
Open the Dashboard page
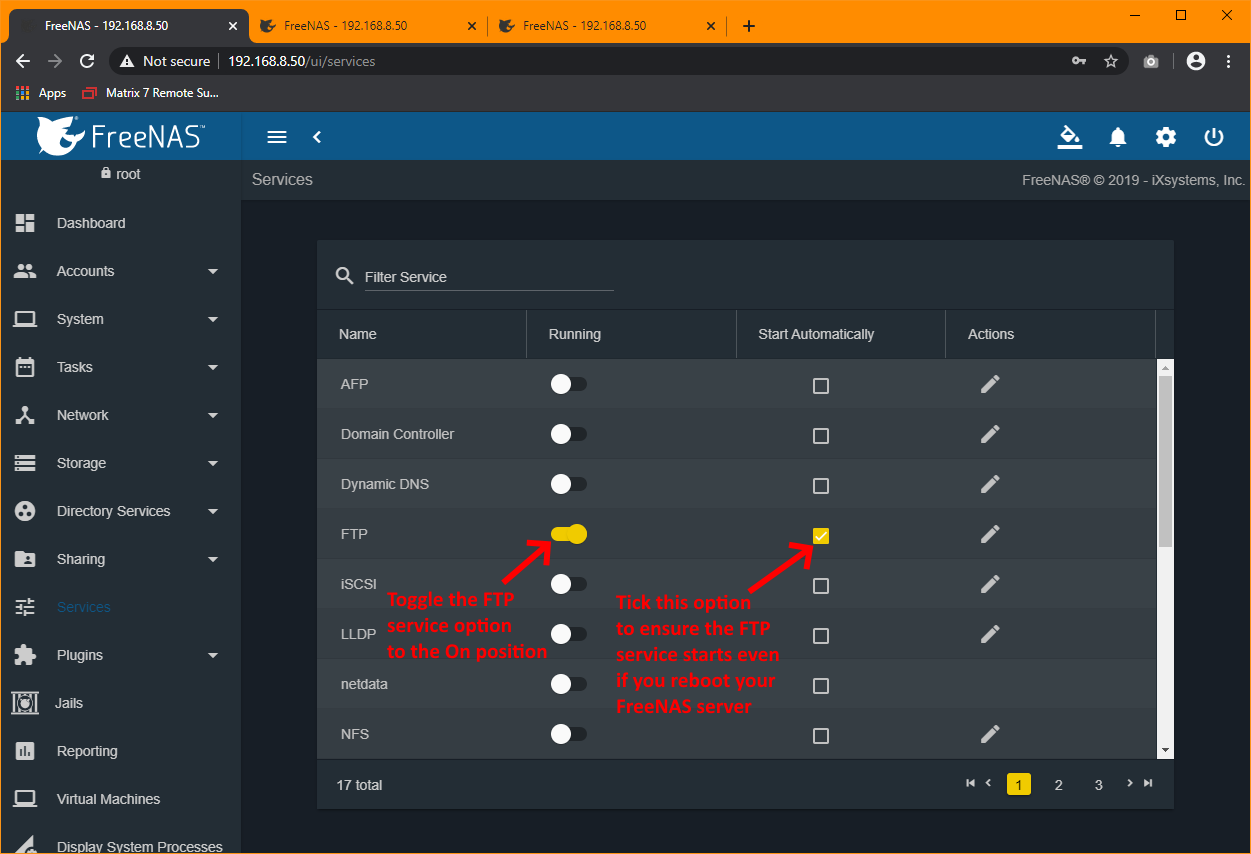click(x=120, y=223)
